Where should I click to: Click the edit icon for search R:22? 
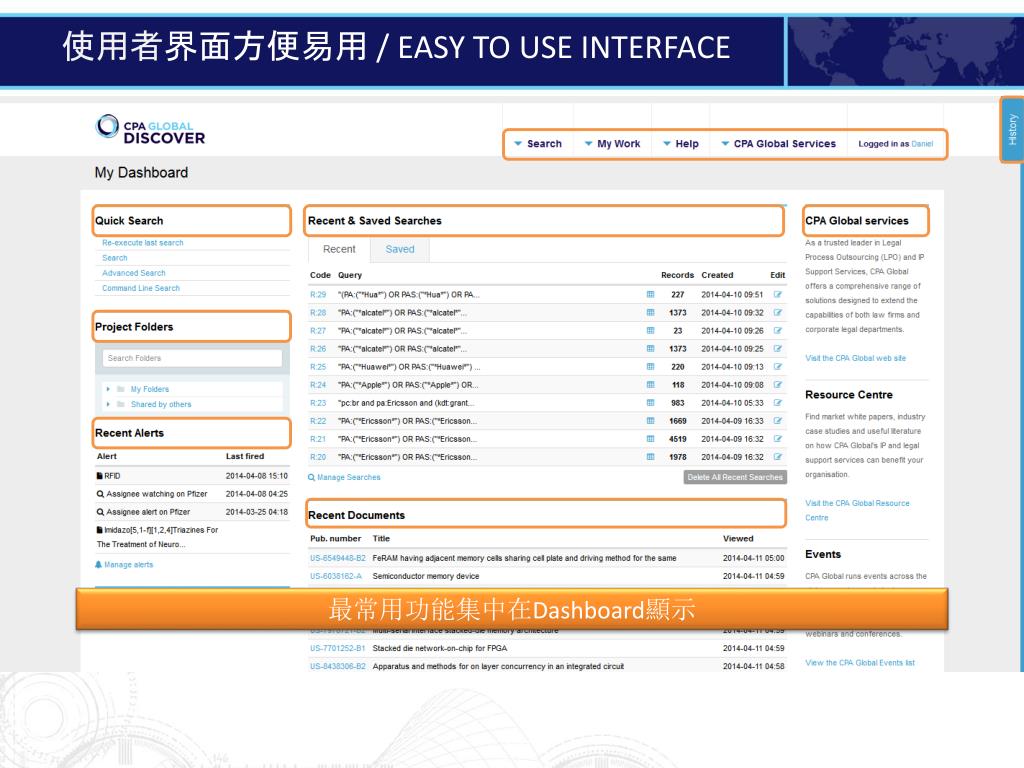(778, 421)
